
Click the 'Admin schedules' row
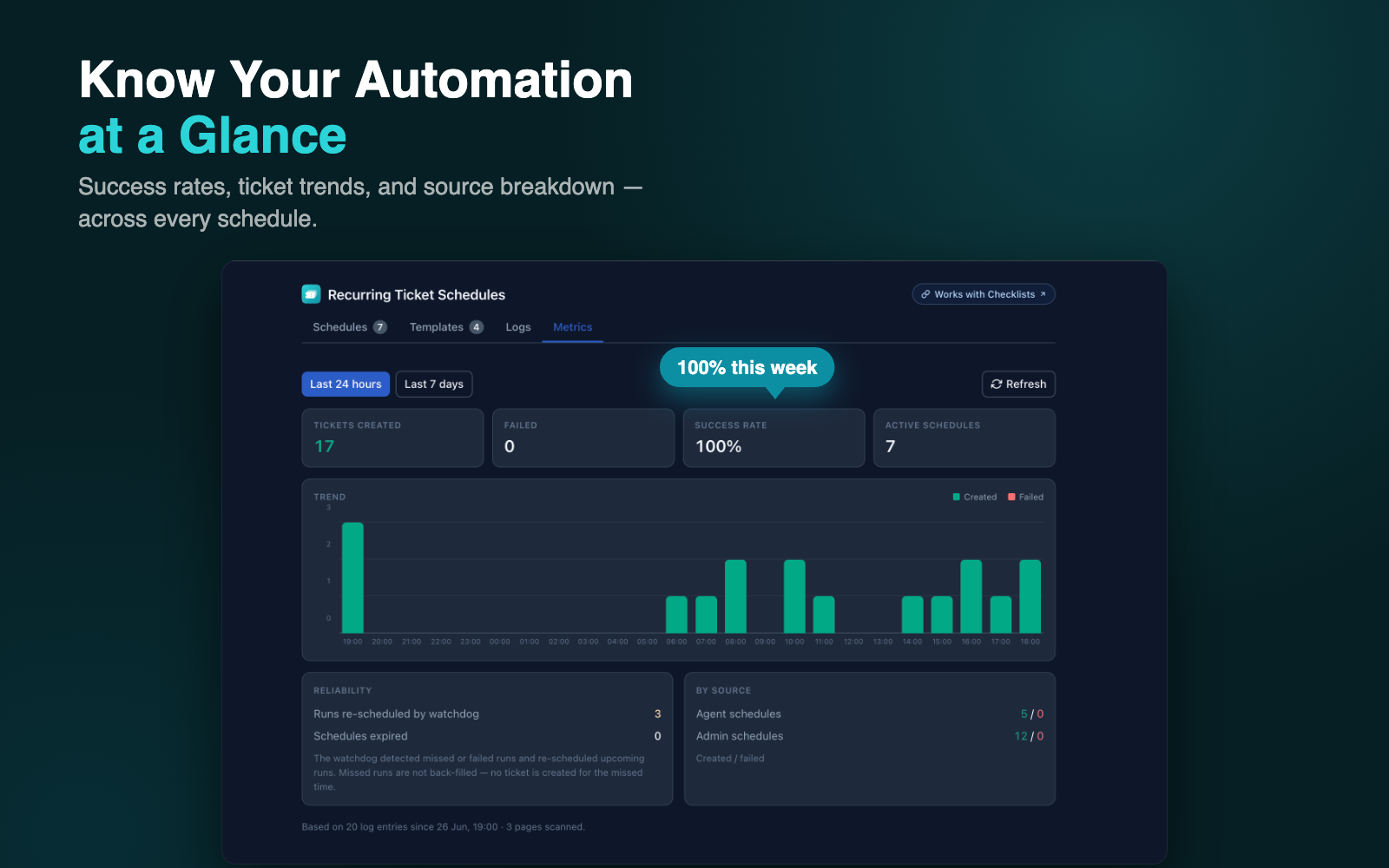pyautogui.click(x=870, y=736)
